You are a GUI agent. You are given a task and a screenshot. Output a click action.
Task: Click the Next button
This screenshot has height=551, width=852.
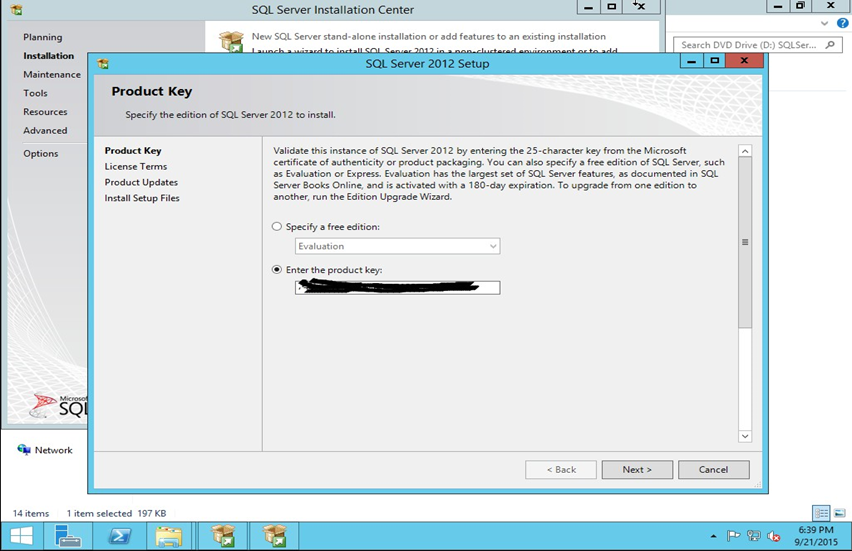click(x=636, y=469)
